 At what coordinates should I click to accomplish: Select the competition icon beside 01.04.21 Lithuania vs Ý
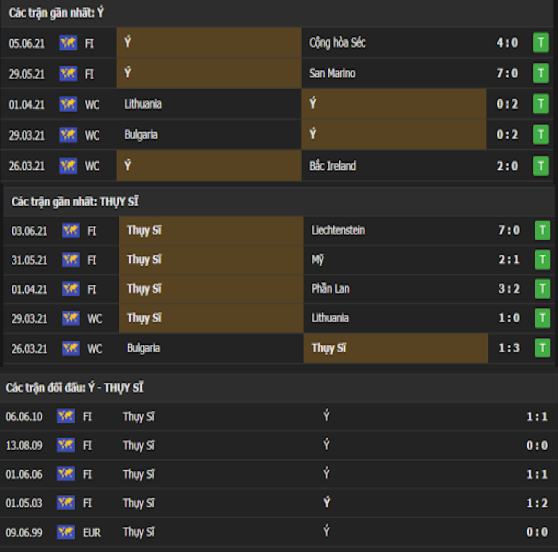[68, 104]
